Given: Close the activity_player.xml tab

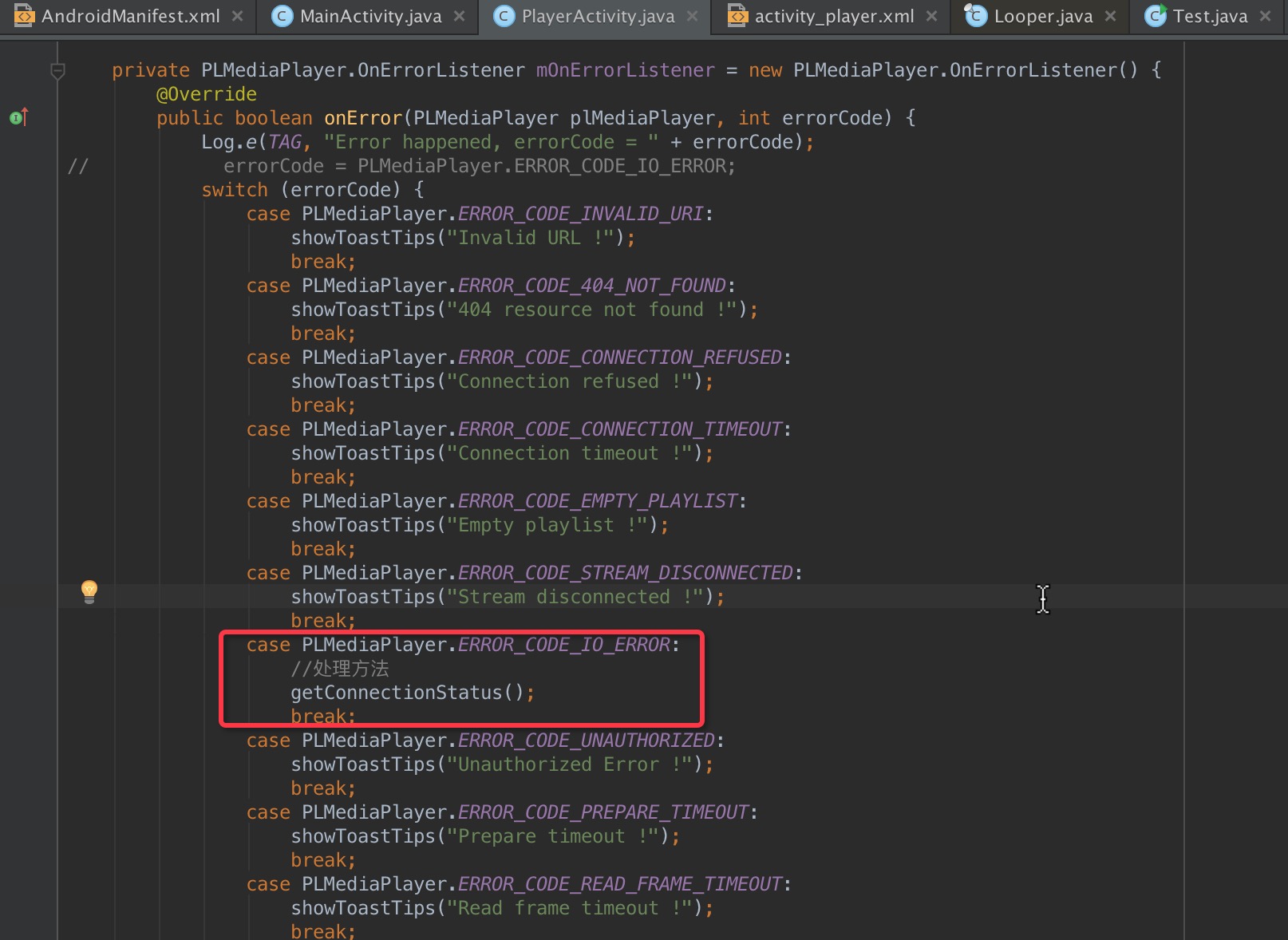Looking at the screenshot, I should 931,16.
